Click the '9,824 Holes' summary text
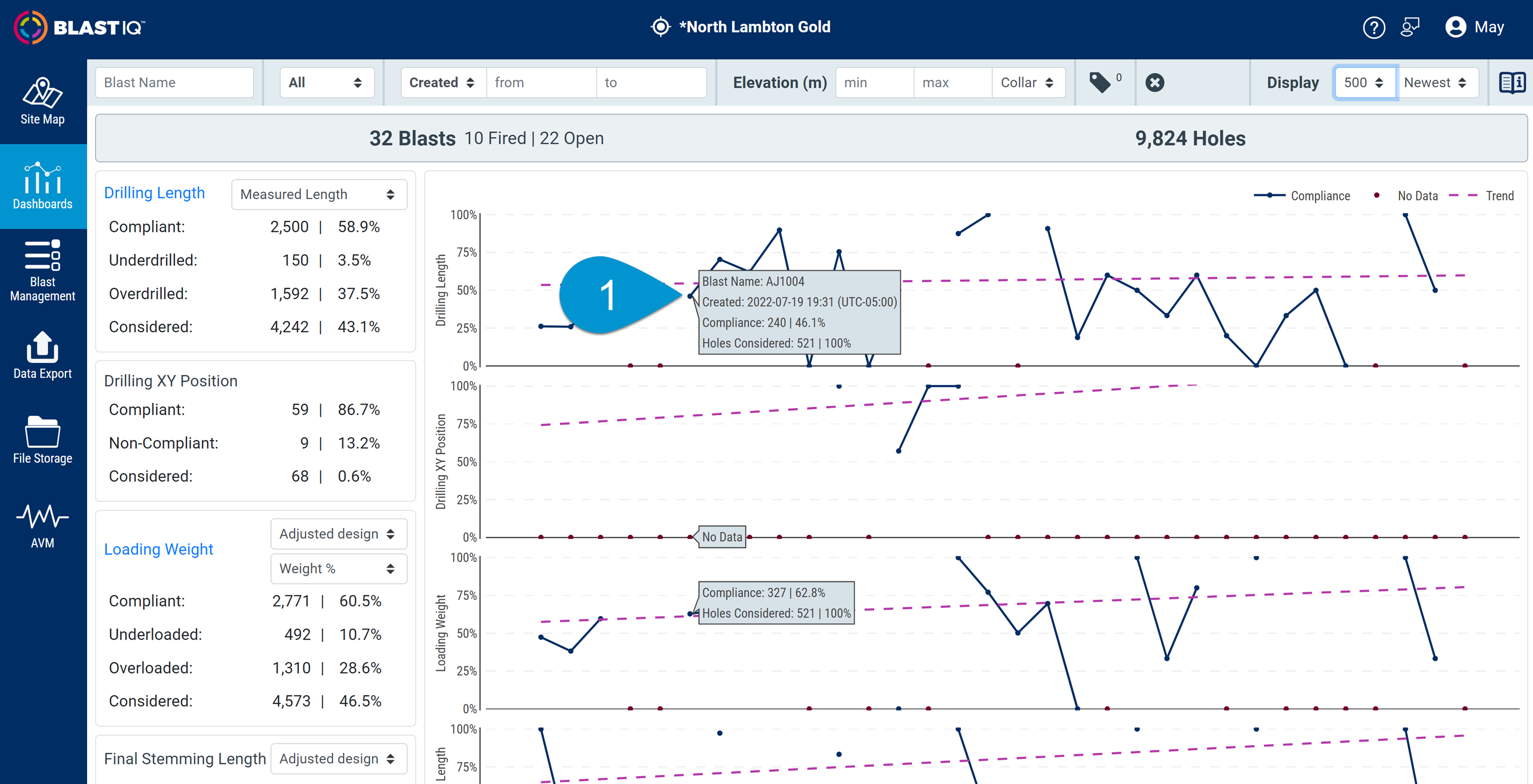The image size is (1533, 784). [x=1190, y=138]
